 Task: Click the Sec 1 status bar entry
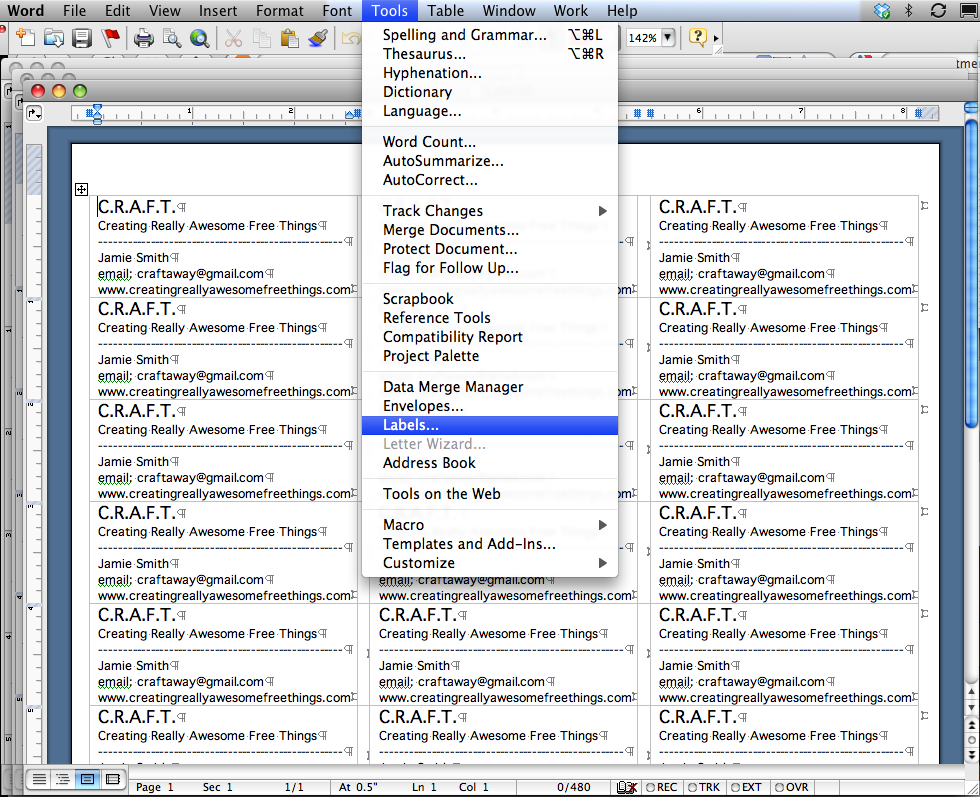(x=218, y=787)
